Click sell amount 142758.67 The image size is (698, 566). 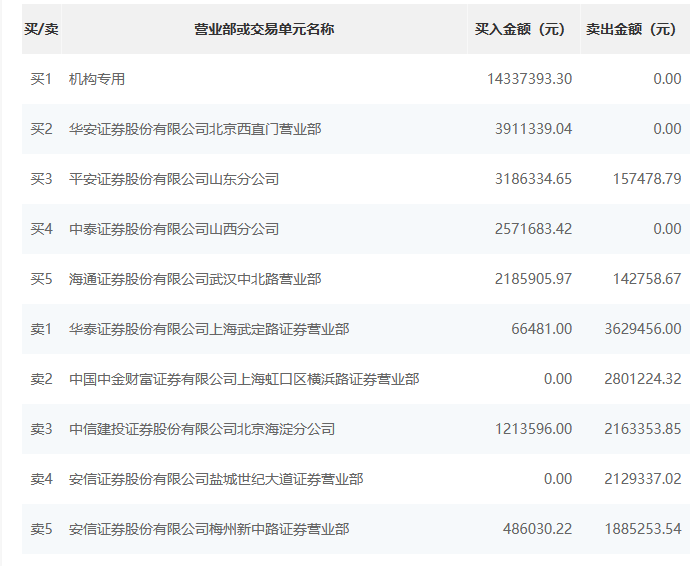647,279
